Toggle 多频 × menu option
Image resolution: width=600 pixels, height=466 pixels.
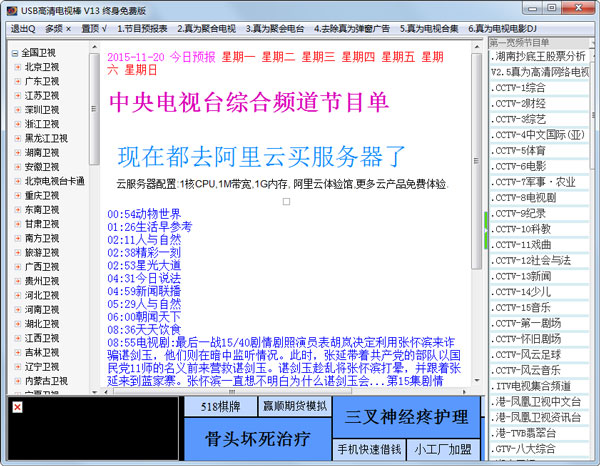coord(58,29)
